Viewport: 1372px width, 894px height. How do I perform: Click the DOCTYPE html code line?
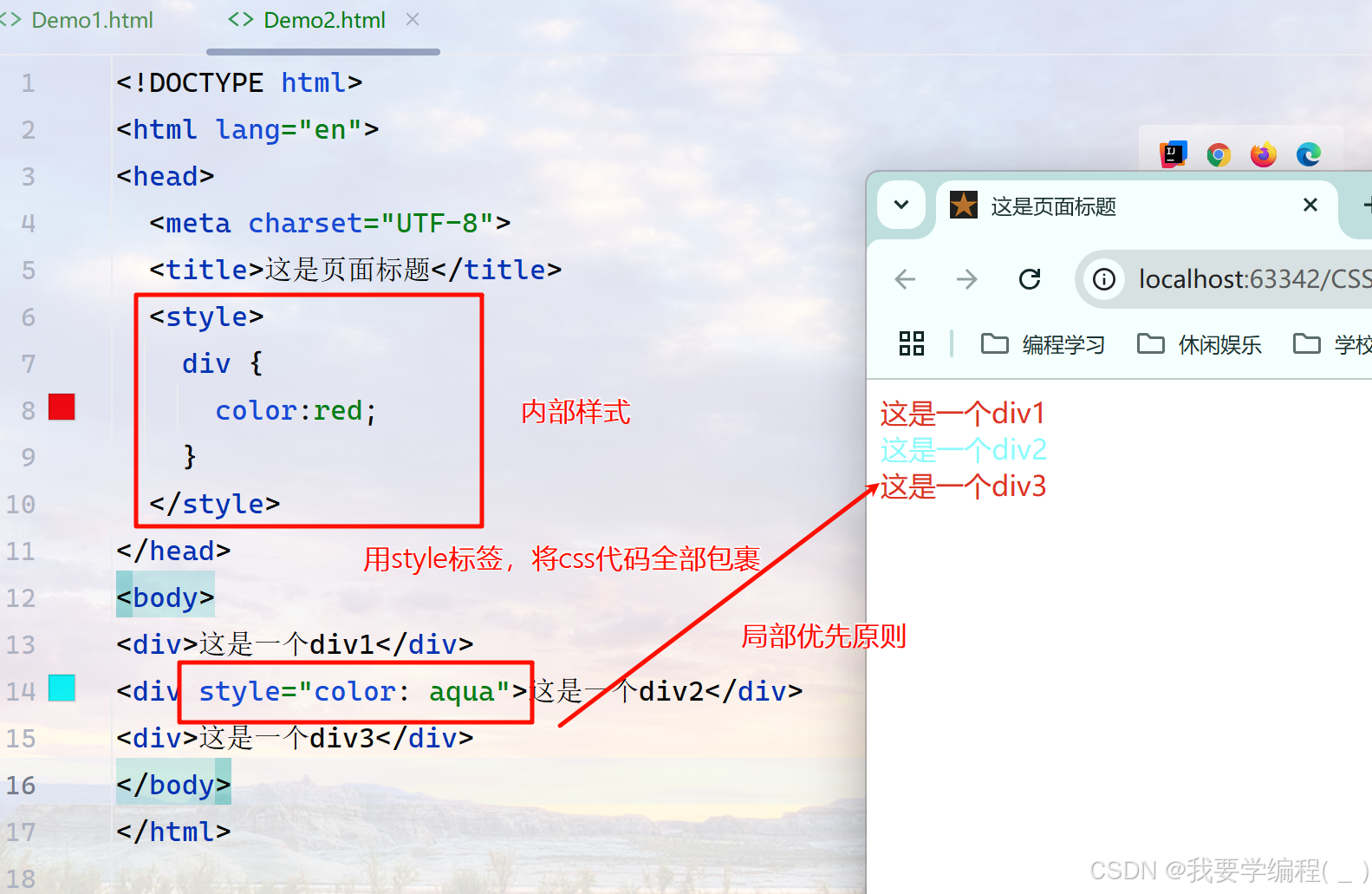tap(239, 83)
